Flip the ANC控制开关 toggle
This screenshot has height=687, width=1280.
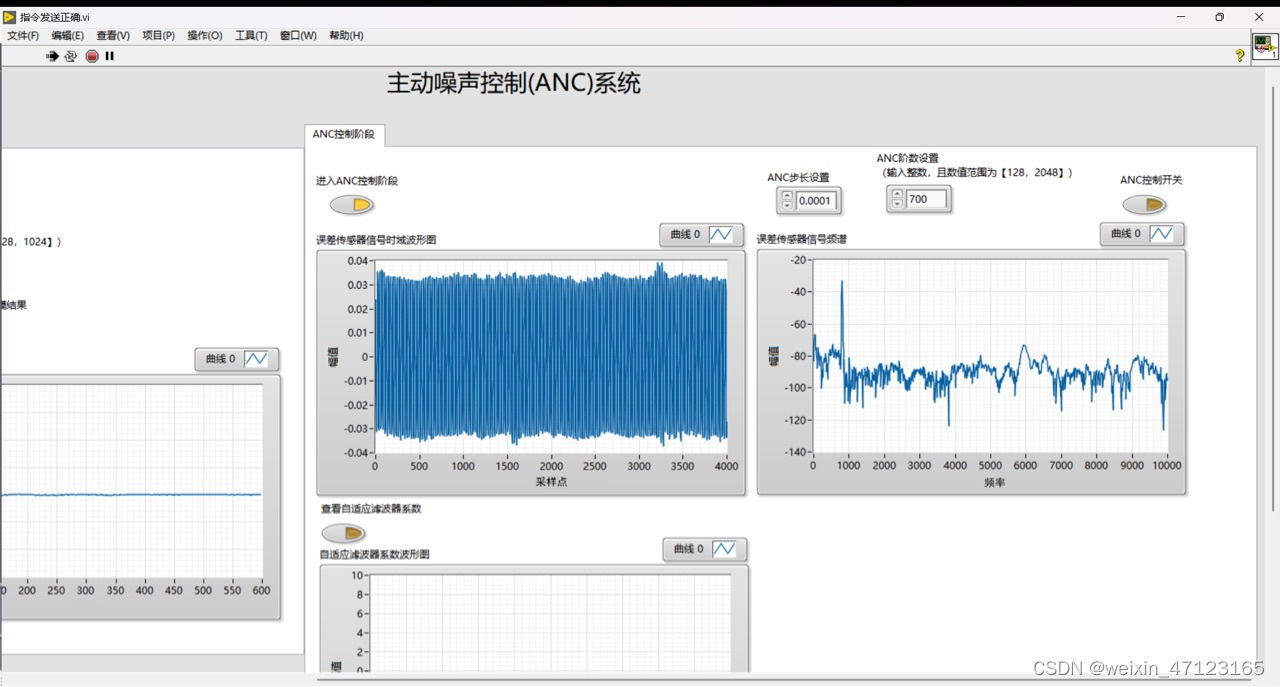click(1145, 204)
